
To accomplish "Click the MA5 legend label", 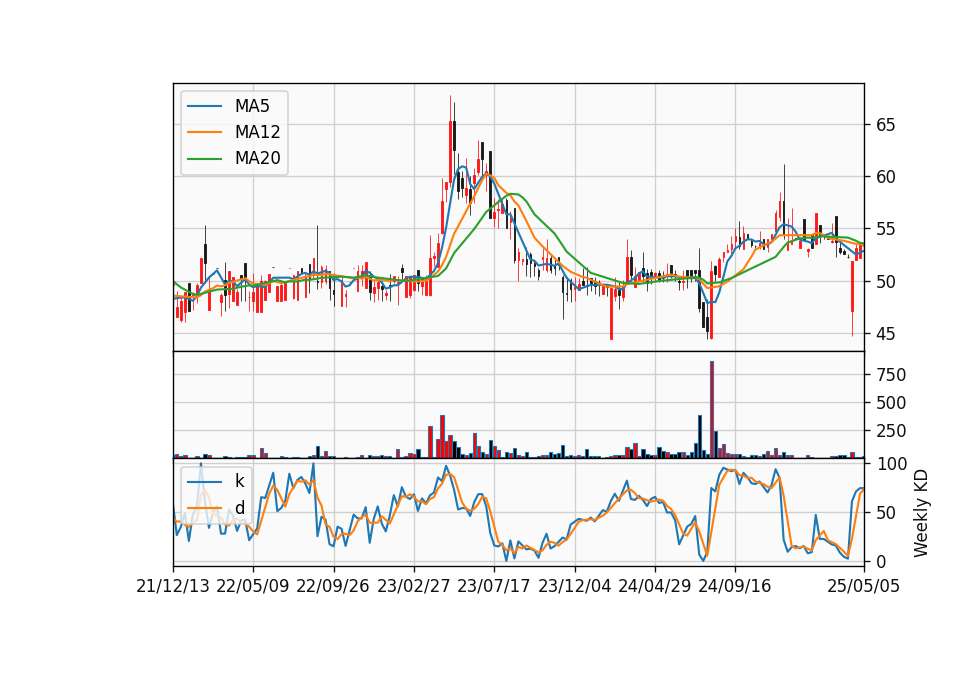I will [252, 106].
